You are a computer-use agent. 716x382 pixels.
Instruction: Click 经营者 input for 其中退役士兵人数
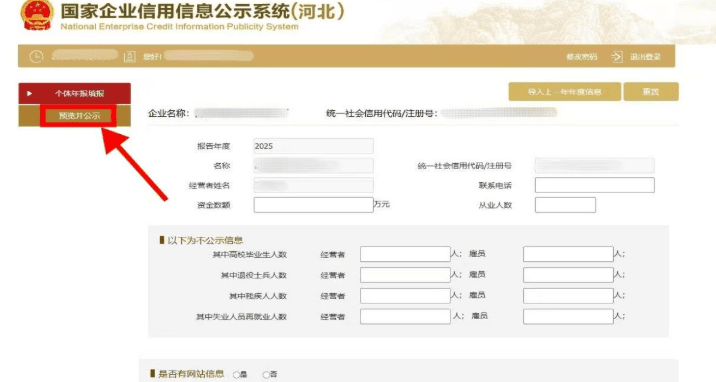(405, 275)
